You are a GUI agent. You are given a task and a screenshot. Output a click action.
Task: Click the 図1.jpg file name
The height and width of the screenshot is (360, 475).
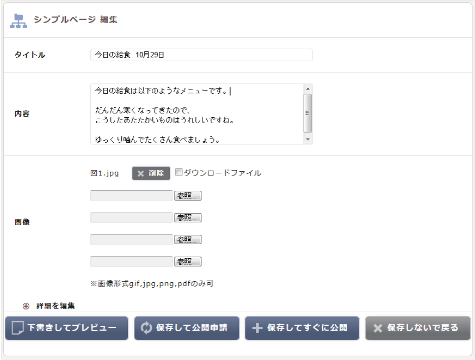[x=105, y=173]
